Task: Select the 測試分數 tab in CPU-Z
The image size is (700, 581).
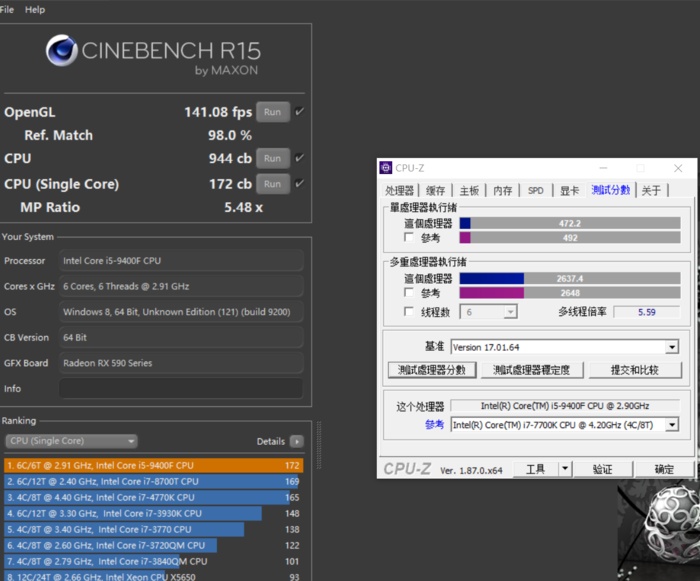Action: pyautogui.click(x=611, y=190)
